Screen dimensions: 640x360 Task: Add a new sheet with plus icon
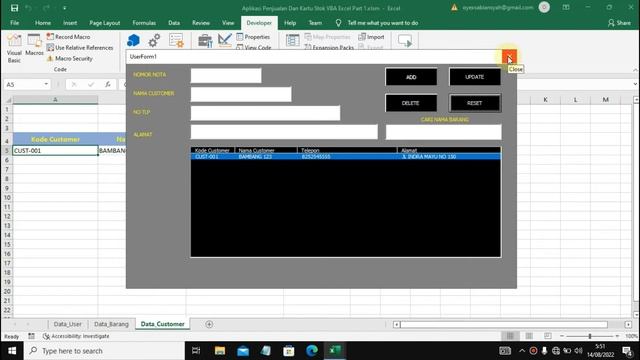point(209,324)
